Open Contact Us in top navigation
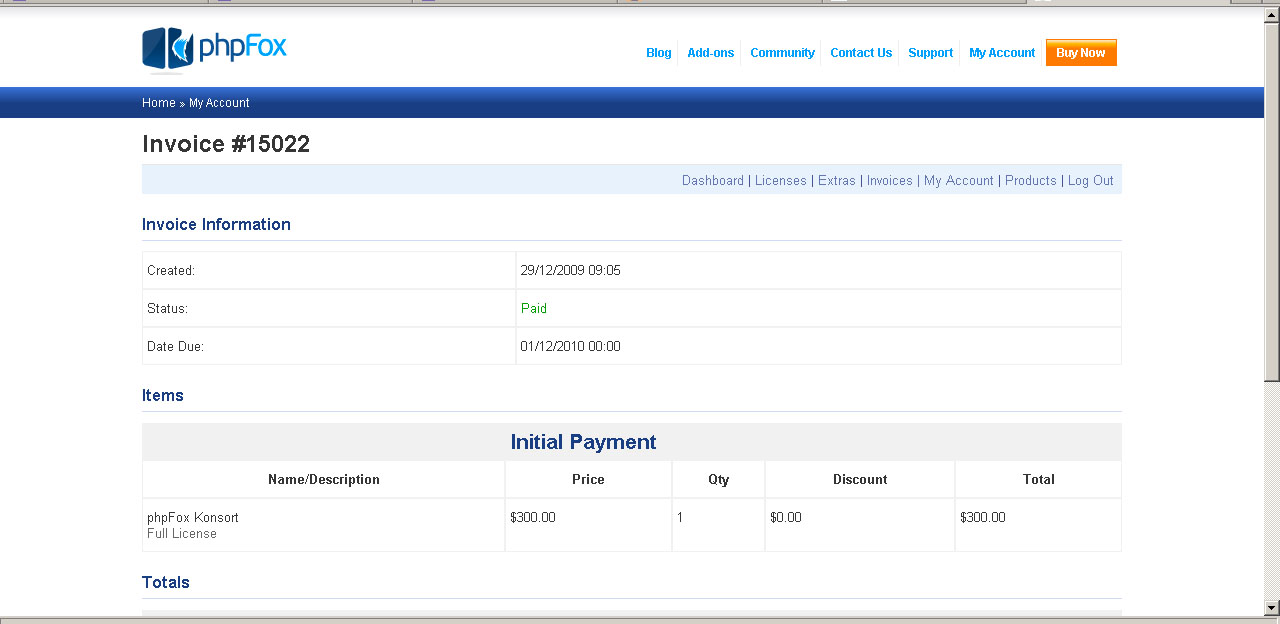This screenshot has height=624, width=1280. (x=861, y=53)
